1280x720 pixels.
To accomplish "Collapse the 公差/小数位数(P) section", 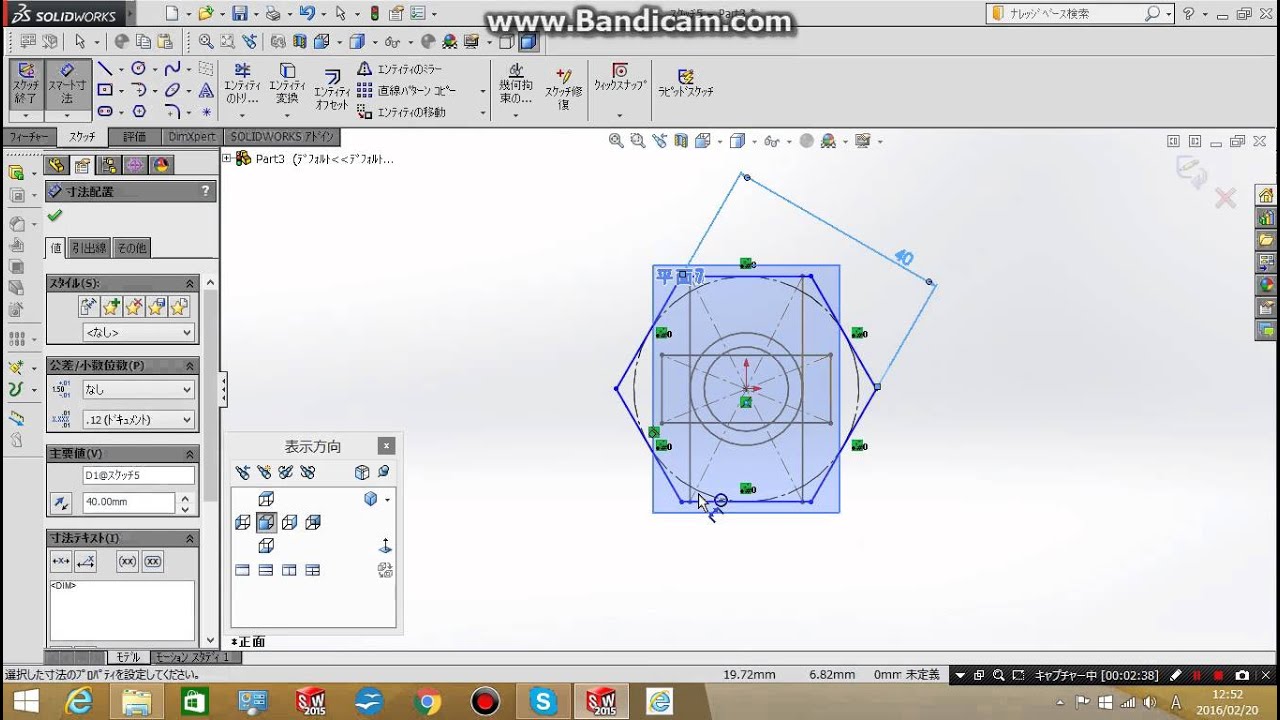I will click(x=189, y=366).
